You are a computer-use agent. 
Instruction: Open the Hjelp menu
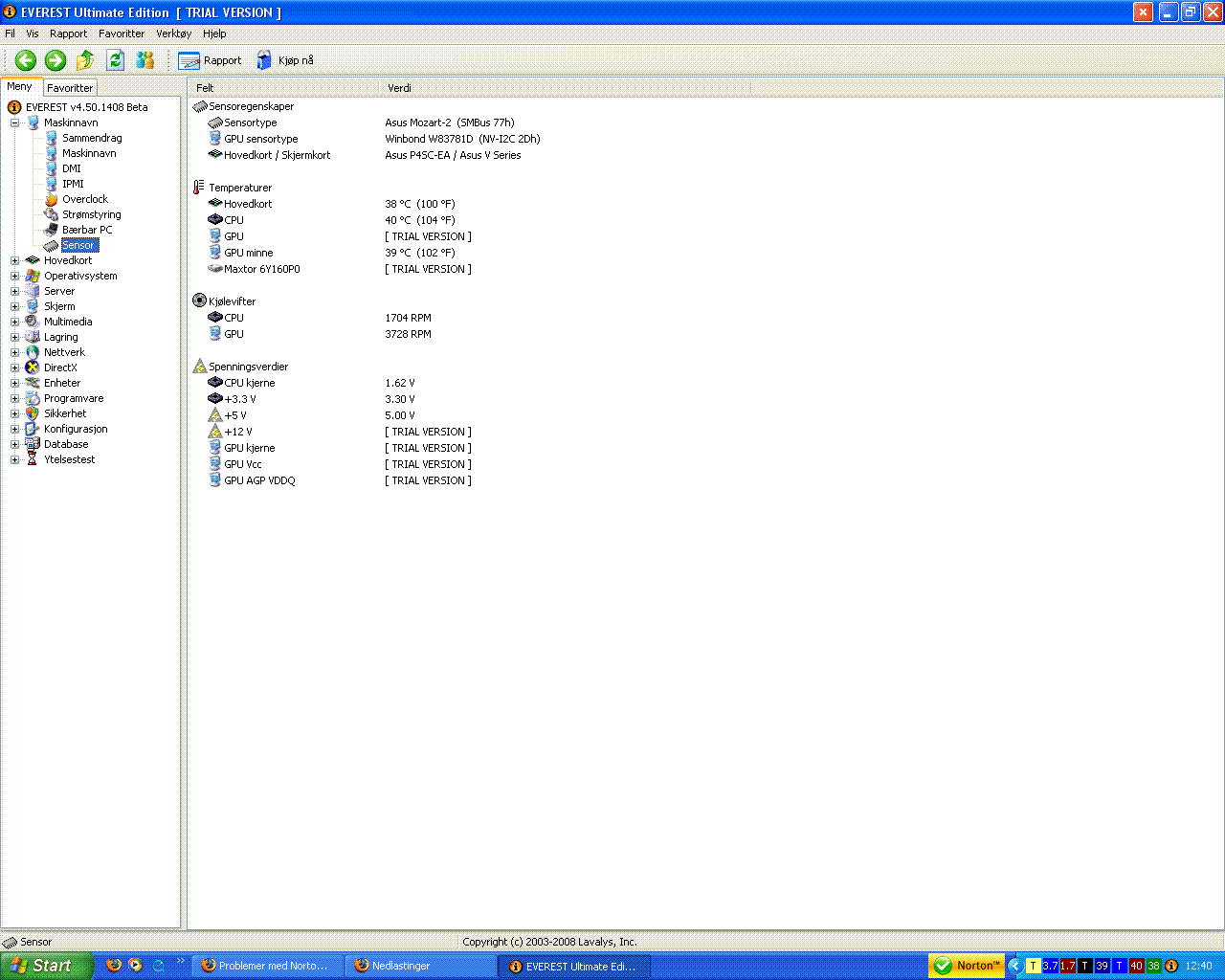click(x=214, y=33)
